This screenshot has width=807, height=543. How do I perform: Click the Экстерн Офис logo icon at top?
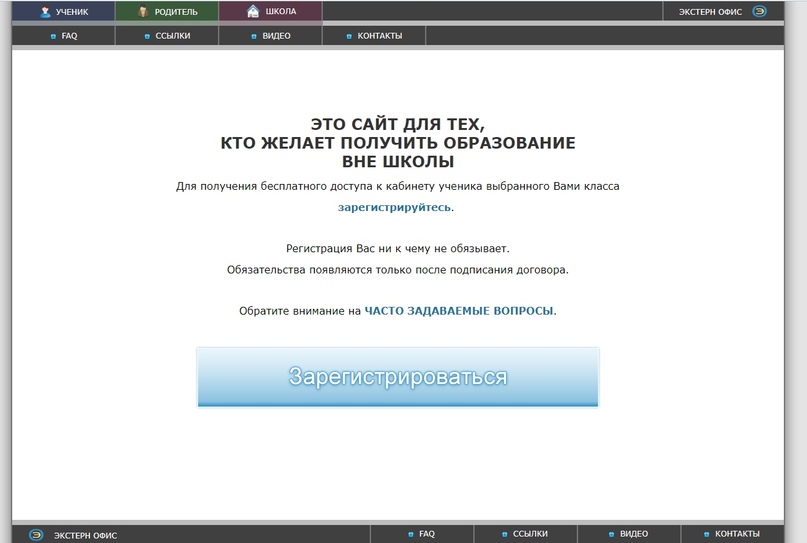point(760,11)
